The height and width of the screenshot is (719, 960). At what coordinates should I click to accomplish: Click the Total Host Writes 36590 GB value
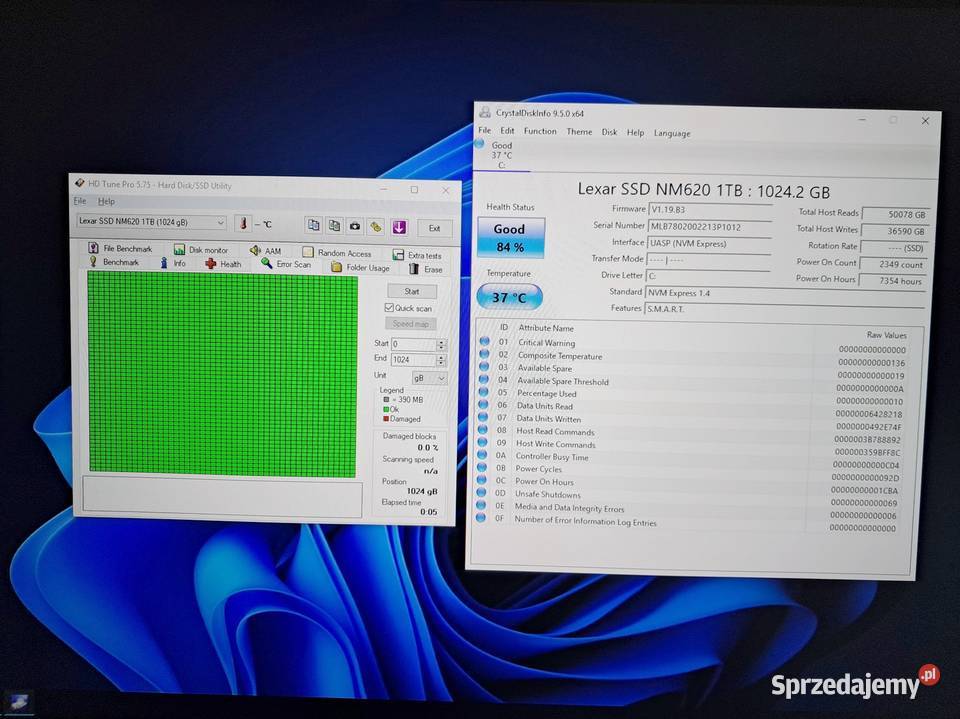pos(894,231)
